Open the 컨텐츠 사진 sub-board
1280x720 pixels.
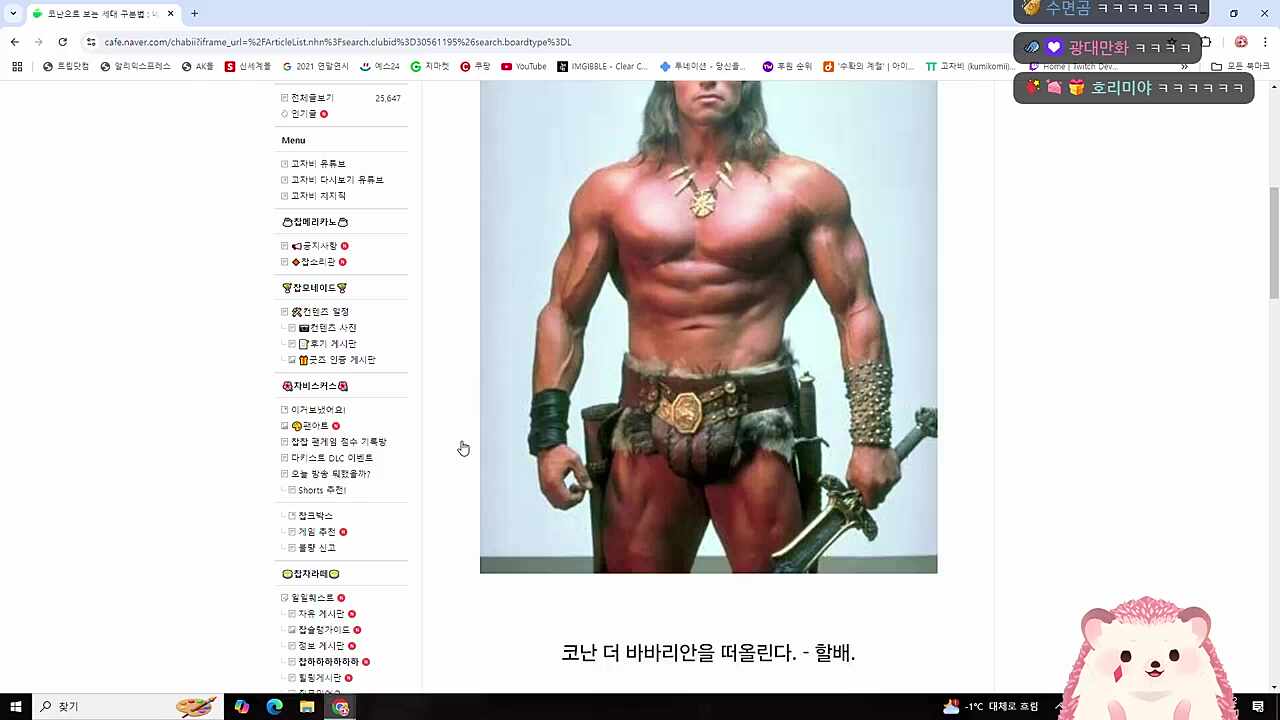tap(328, 328)
